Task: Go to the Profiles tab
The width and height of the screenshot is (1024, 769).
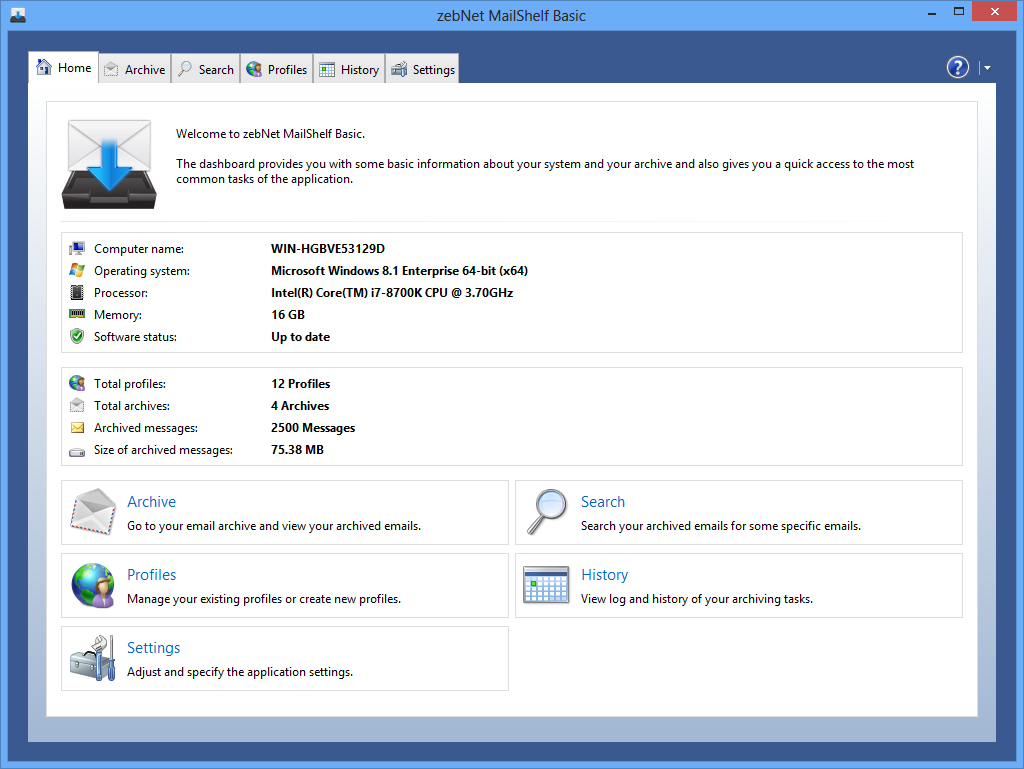Action: click(x=277, y=69)
